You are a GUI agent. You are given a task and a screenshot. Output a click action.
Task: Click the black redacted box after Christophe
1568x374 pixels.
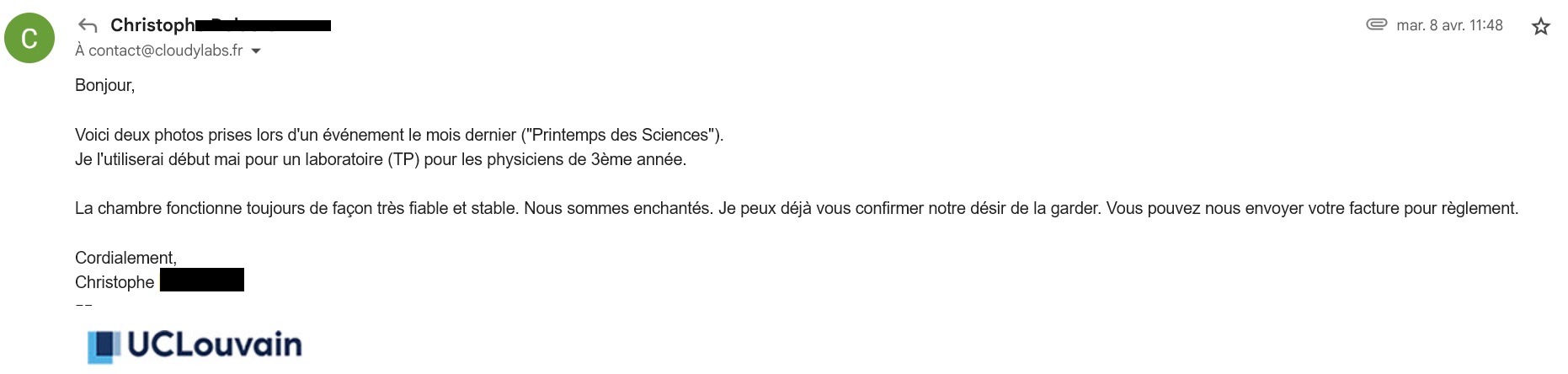tap(202, 280)
